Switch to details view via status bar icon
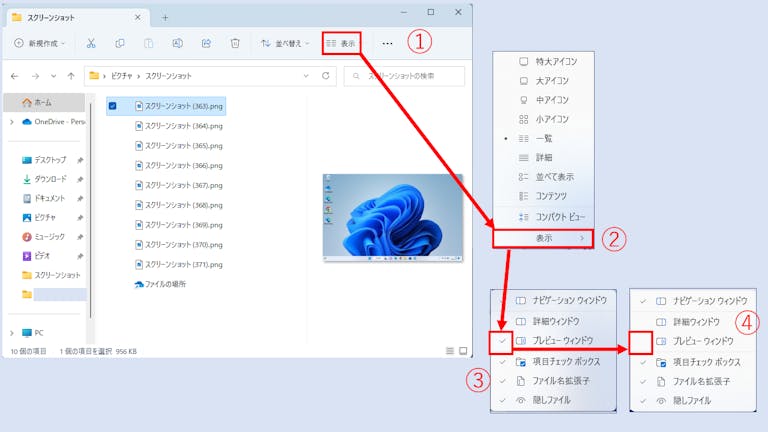Viewport: 768px width, 432px height. coord(450,351)
